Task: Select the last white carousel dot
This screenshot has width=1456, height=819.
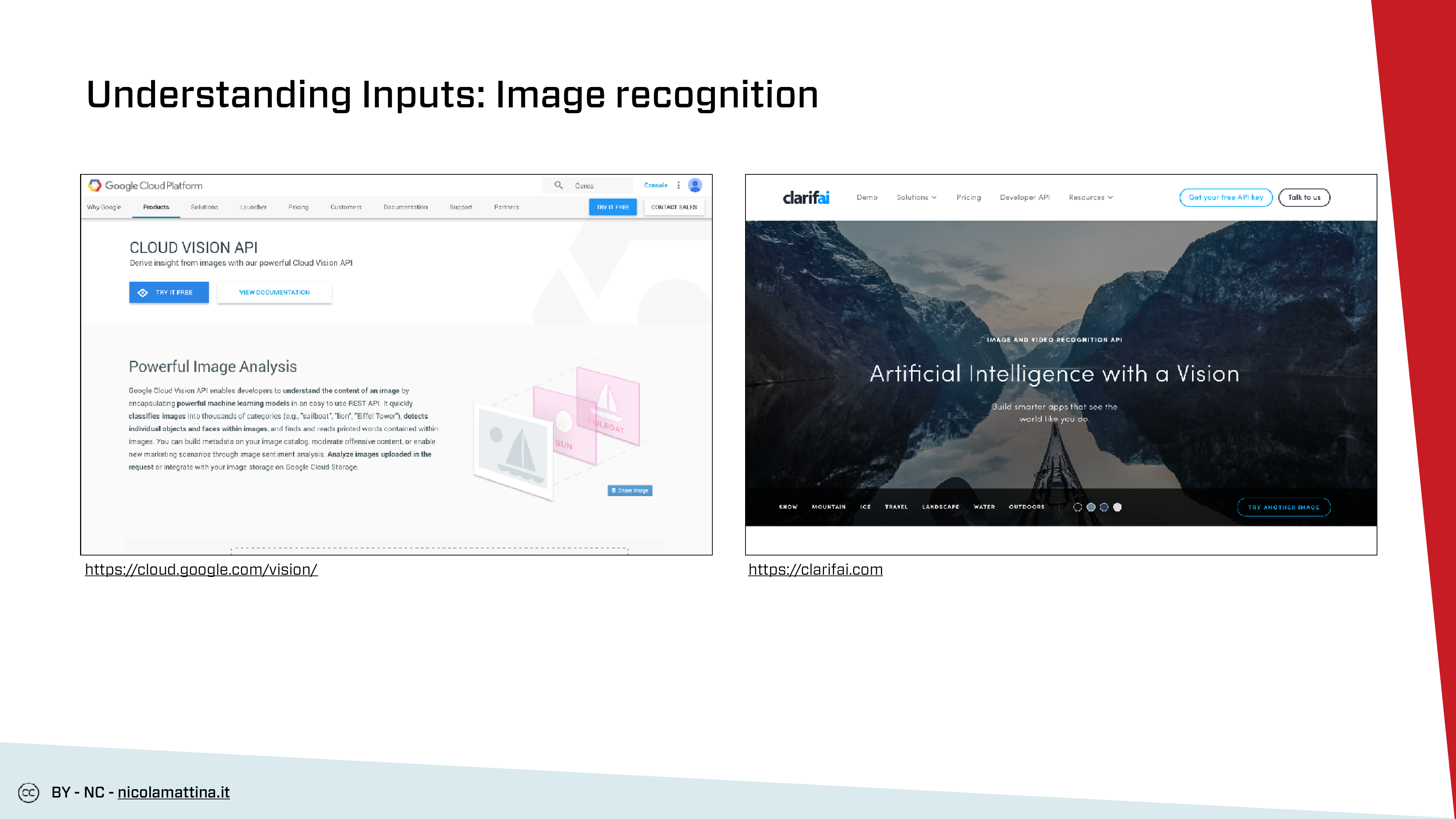Action: click(1117, 507)
